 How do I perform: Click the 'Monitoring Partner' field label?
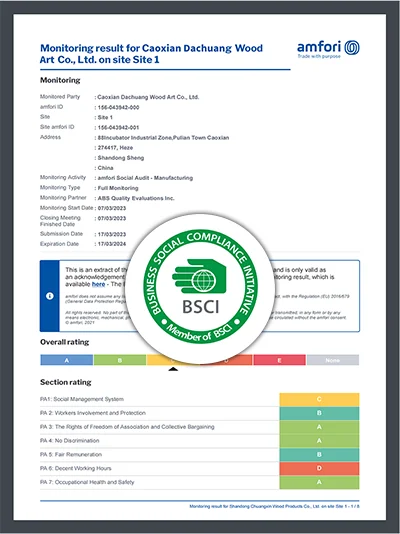point(63,198)
